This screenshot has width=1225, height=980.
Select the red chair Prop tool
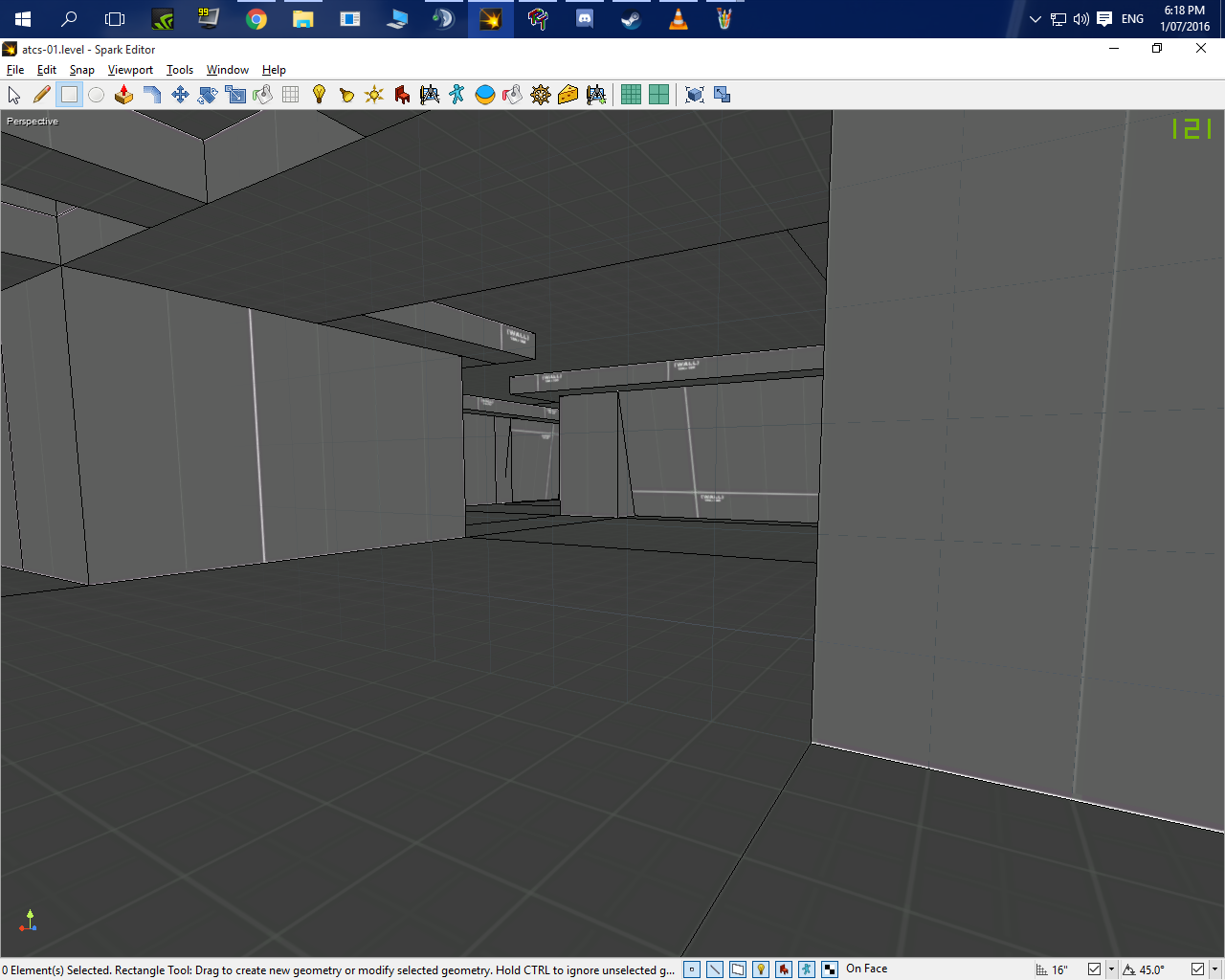(x=402, y=95)
